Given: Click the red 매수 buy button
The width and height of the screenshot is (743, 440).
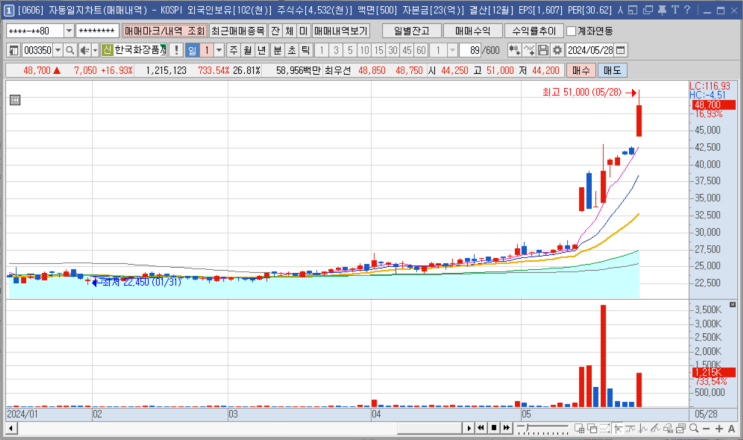Looking at the screenshot, I should click(581, 71).
